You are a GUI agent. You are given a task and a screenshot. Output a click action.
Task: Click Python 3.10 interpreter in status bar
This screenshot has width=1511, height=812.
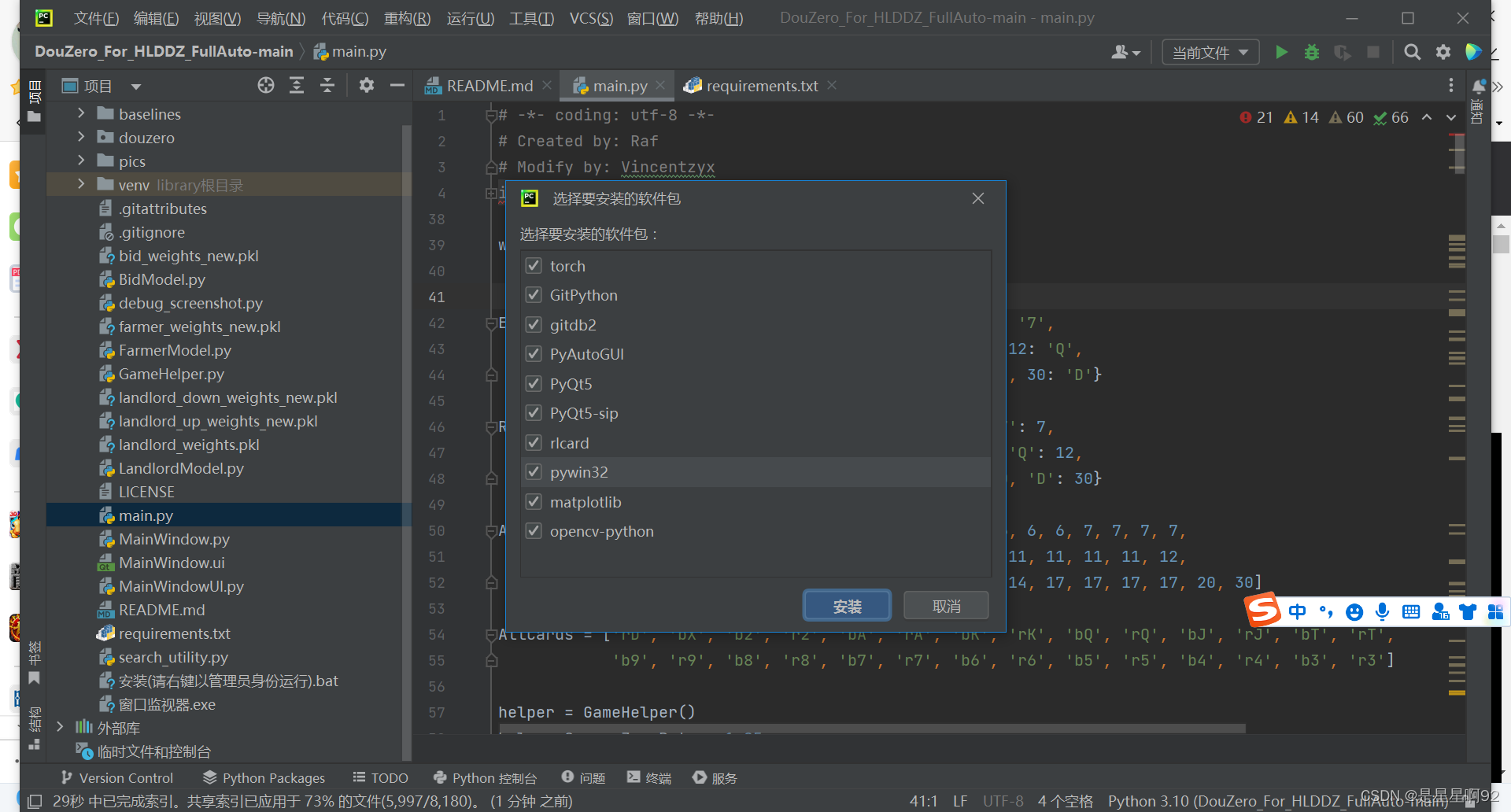tap(1277, 801)
